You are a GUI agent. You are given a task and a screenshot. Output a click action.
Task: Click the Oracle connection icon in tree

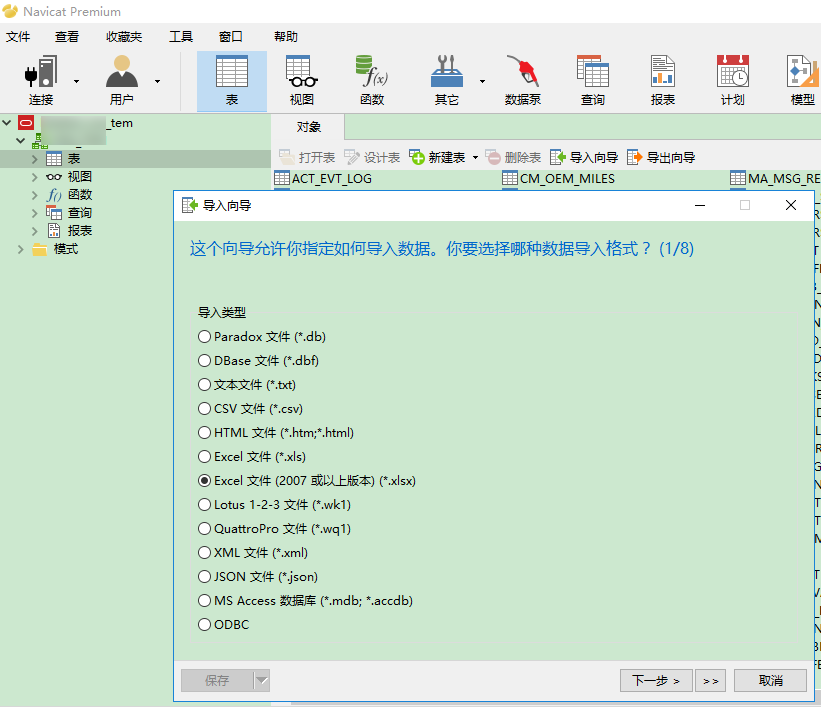[26, 123]
